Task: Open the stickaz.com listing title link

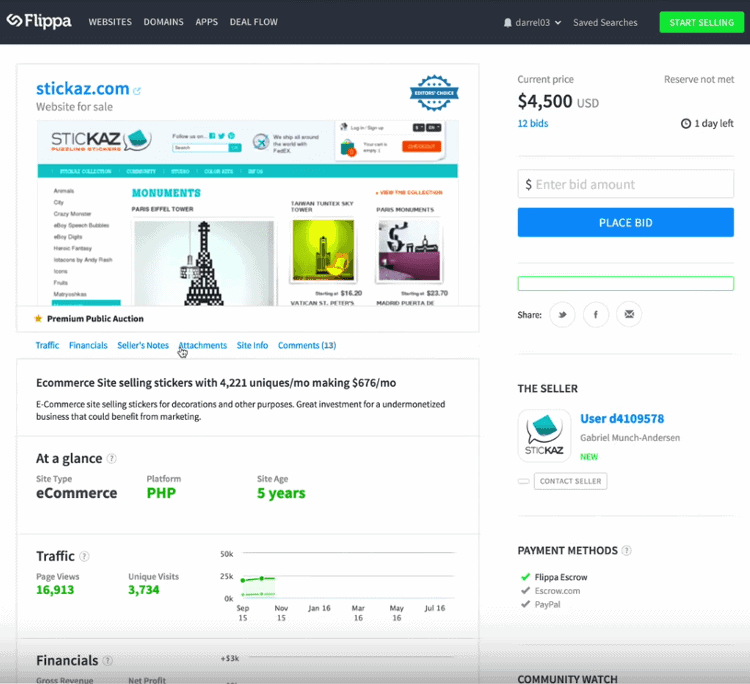Action: coord(83,88)
